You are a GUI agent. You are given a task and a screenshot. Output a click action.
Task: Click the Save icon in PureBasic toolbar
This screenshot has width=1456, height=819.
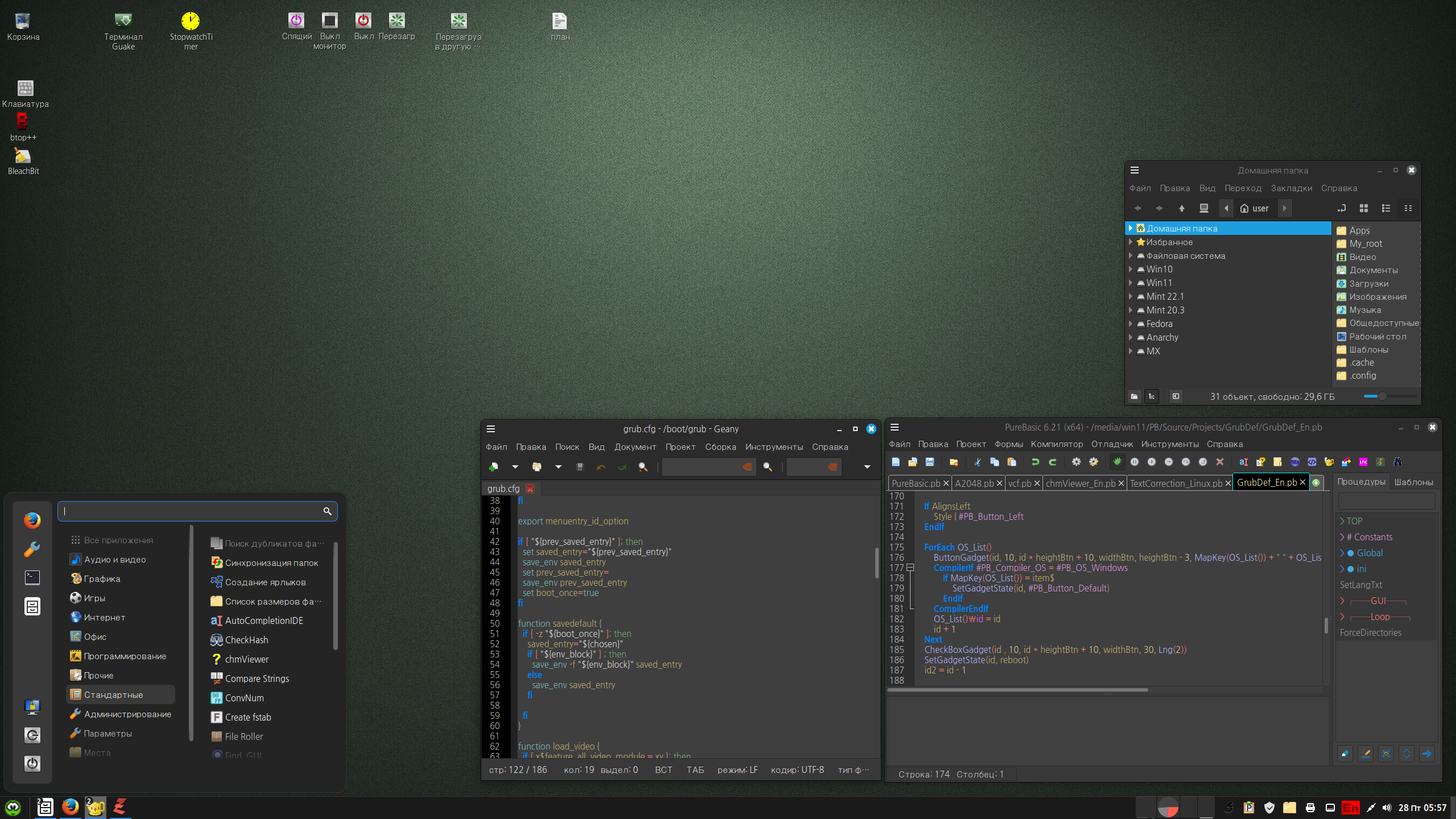click(x=929, y=462)
